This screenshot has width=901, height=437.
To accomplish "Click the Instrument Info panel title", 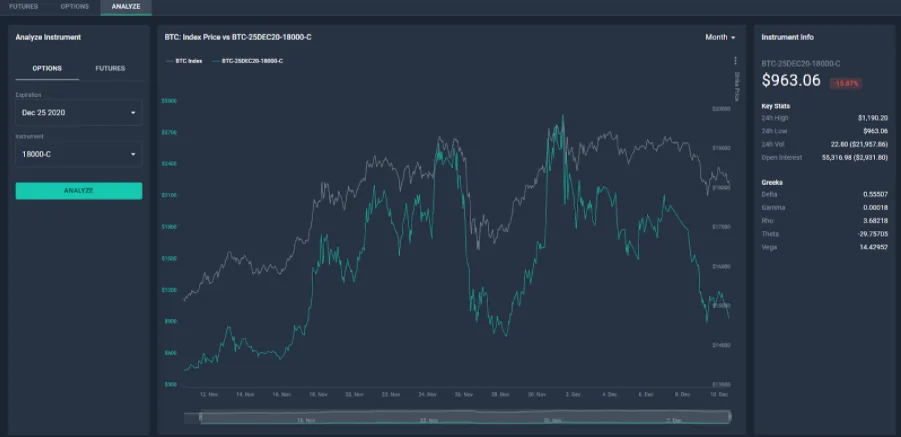I will pyautogui.click(x=787, y=37).
